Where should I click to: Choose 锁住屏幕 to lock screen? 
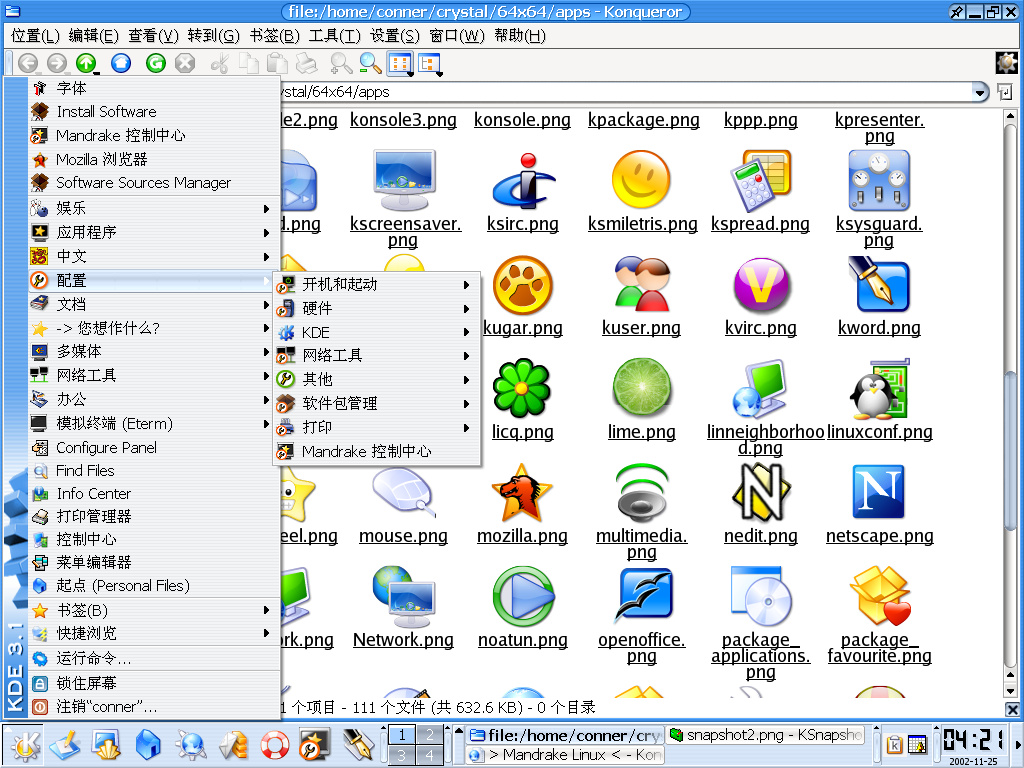tap(154, 684)
